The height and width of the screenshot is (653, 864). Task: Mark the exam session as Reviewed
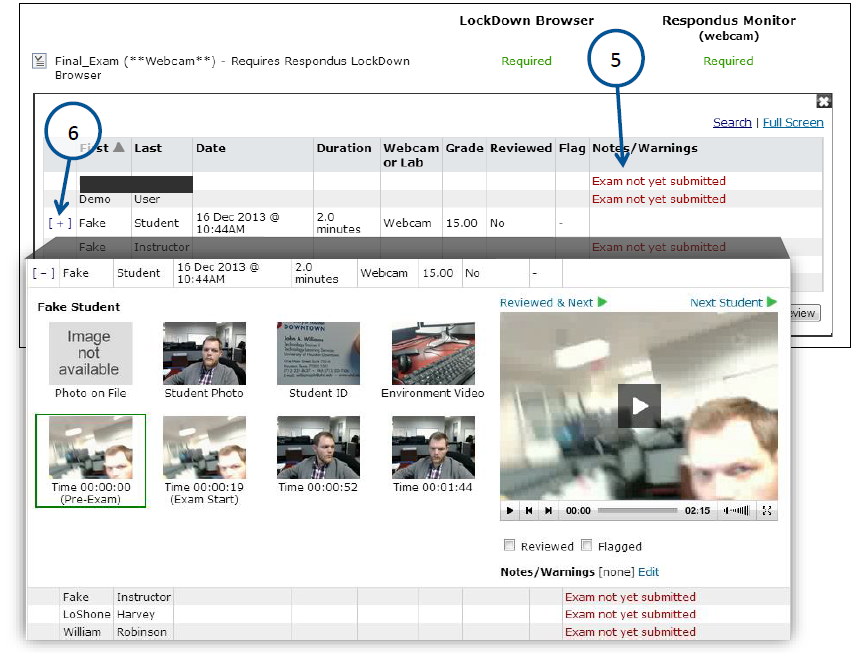coord(509,544)
